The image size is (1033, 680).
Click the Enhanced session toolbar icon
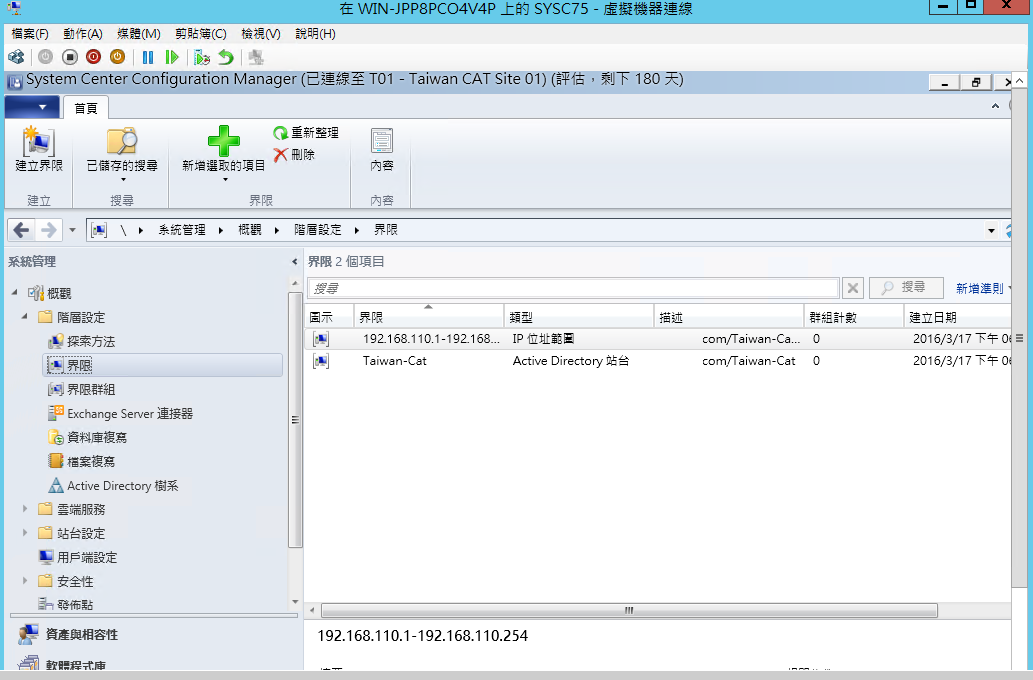pos(256,57)
